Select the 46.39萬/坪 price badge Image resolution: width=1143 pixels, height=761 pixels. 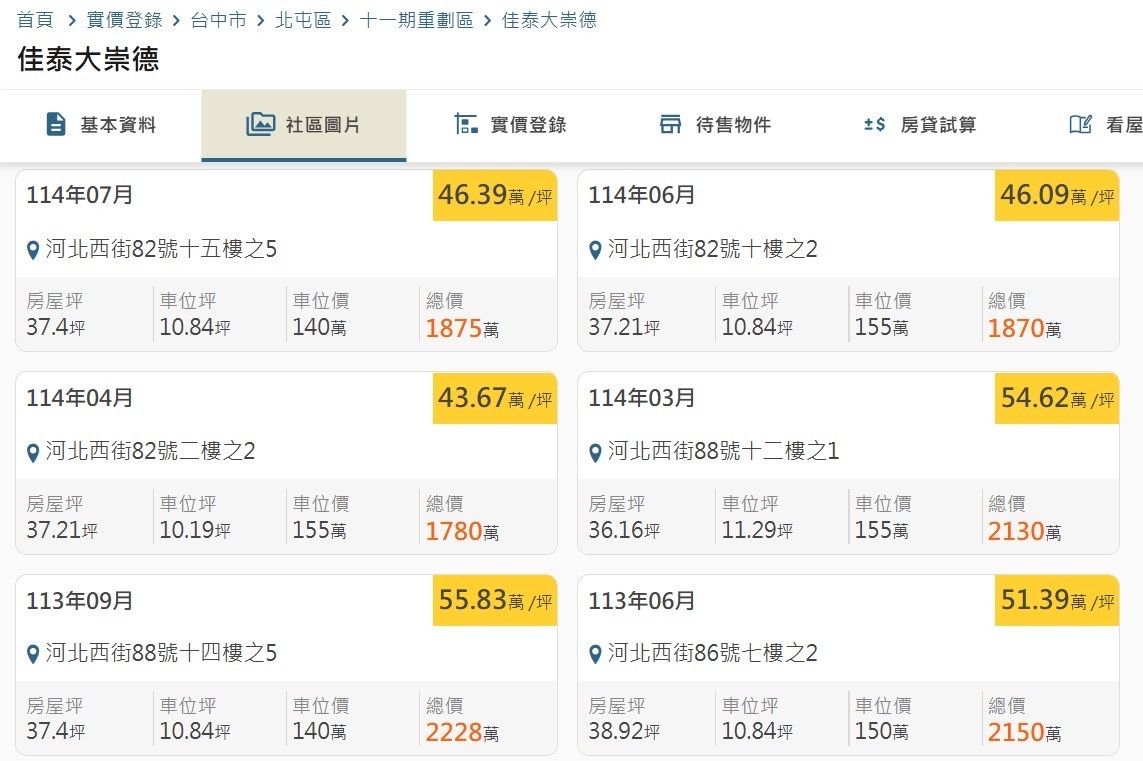pyautogui.click(x=495, y=195)
